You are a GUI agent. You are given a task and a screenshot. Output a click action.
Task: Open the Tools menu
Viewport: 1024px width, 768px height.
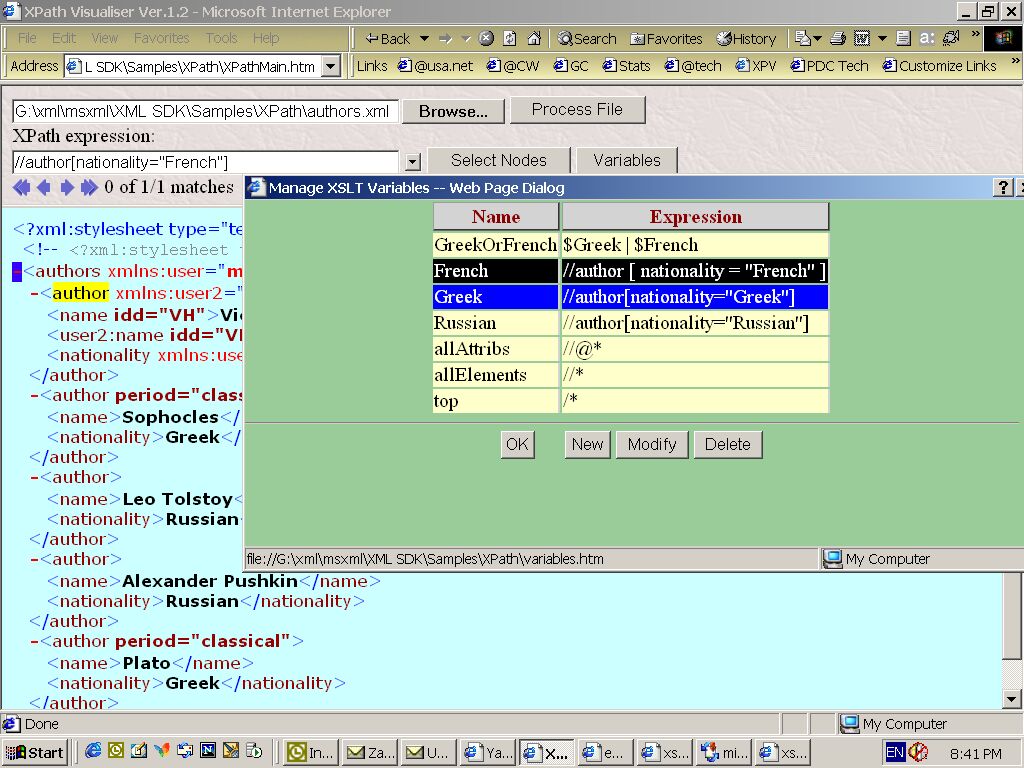(x=221, y=38)
